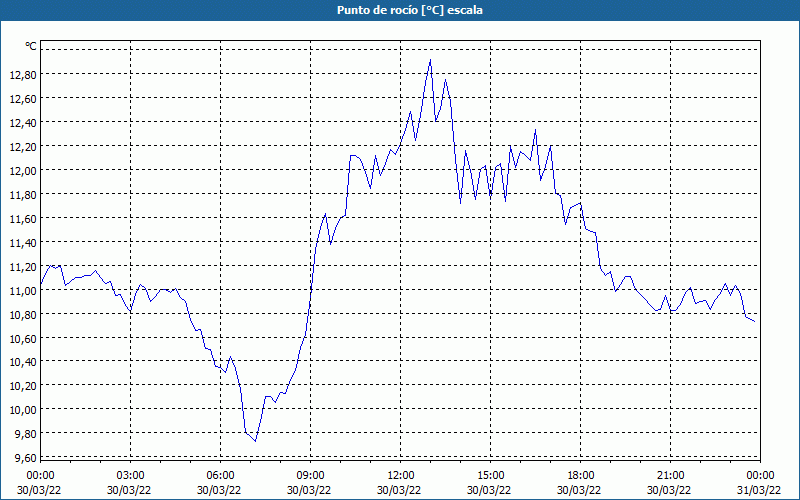Click the 9,60 y-axis label
Viewport: 800px width, 500px height.
point(26,458)
